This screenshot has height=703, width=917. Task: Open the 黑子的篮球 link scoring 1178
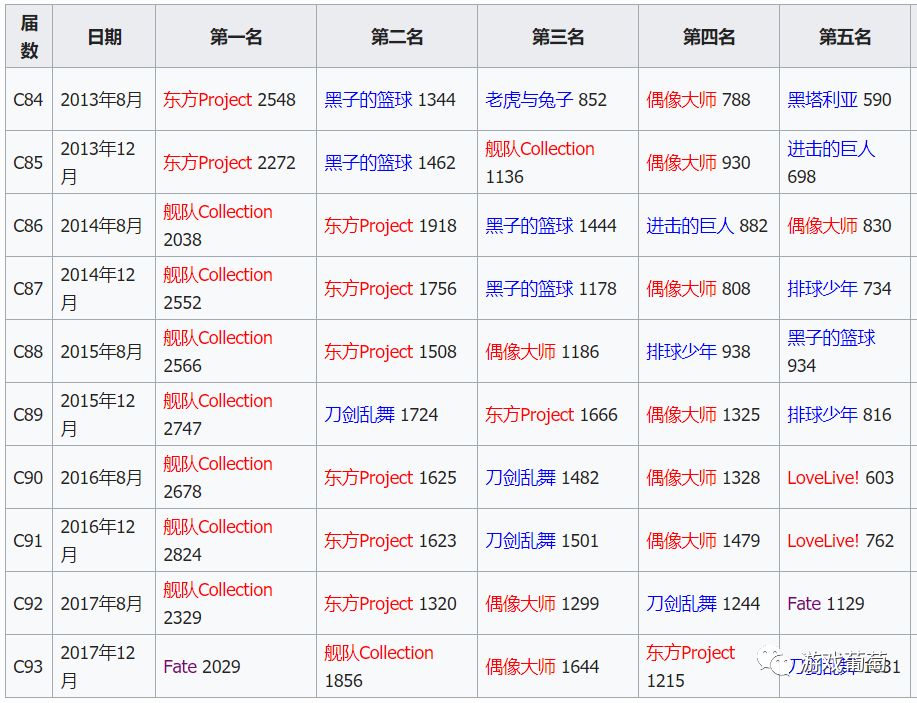[x=529, y=289]
